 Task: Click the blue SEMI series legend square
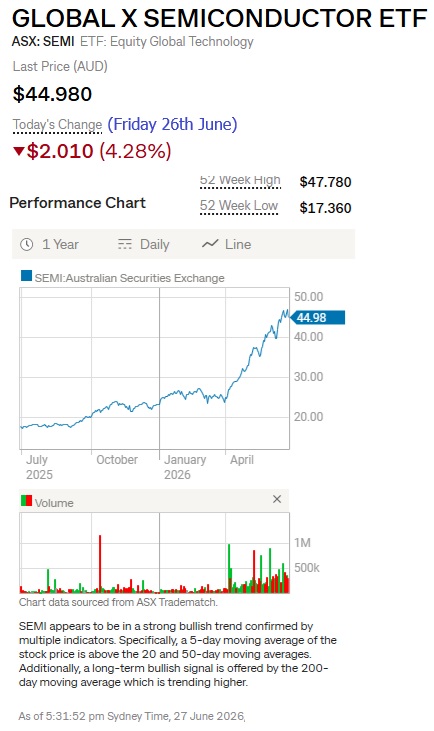[27, 276]
